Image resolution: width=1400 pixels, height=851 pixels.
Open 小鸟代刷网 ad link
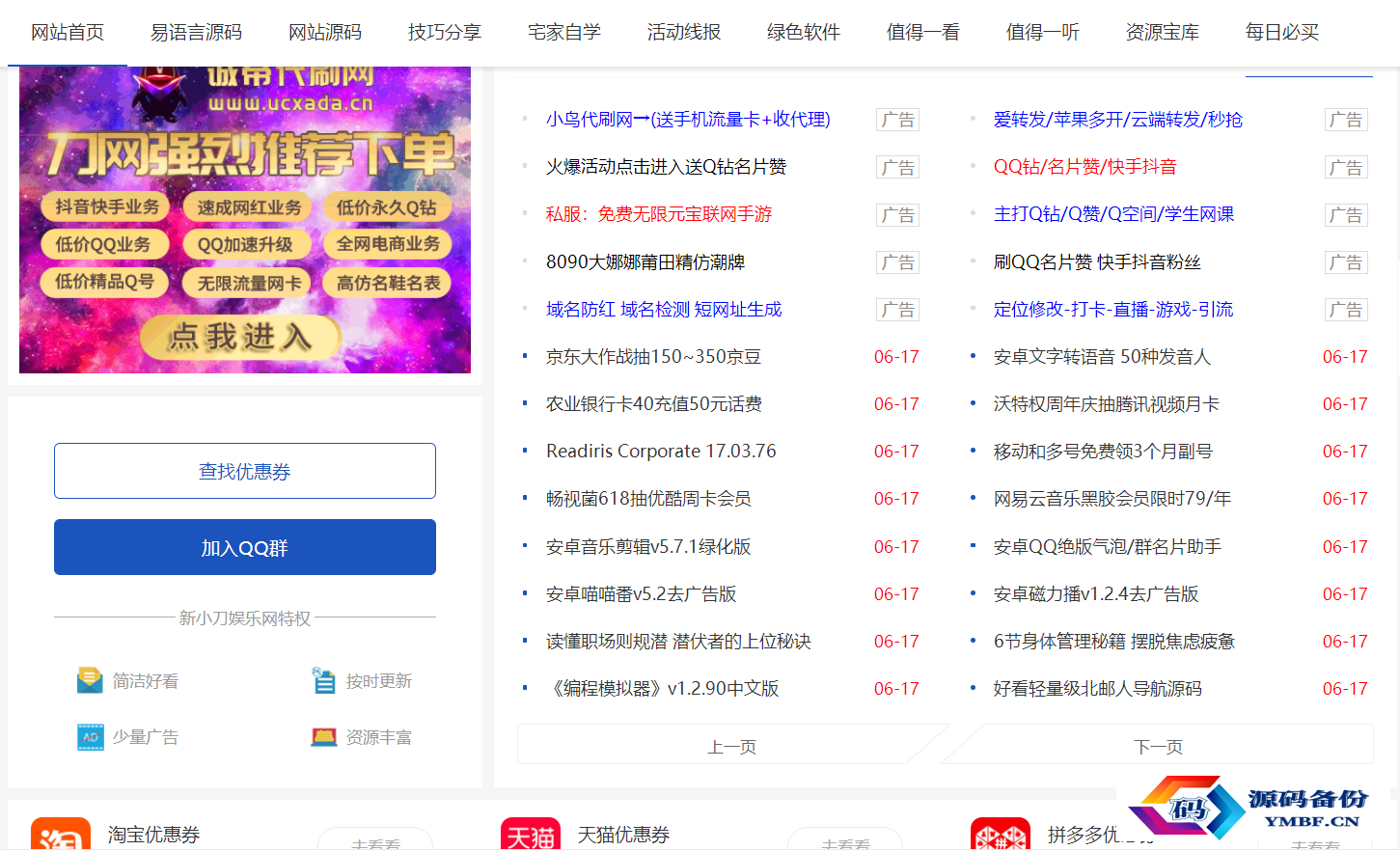[688, 119]
